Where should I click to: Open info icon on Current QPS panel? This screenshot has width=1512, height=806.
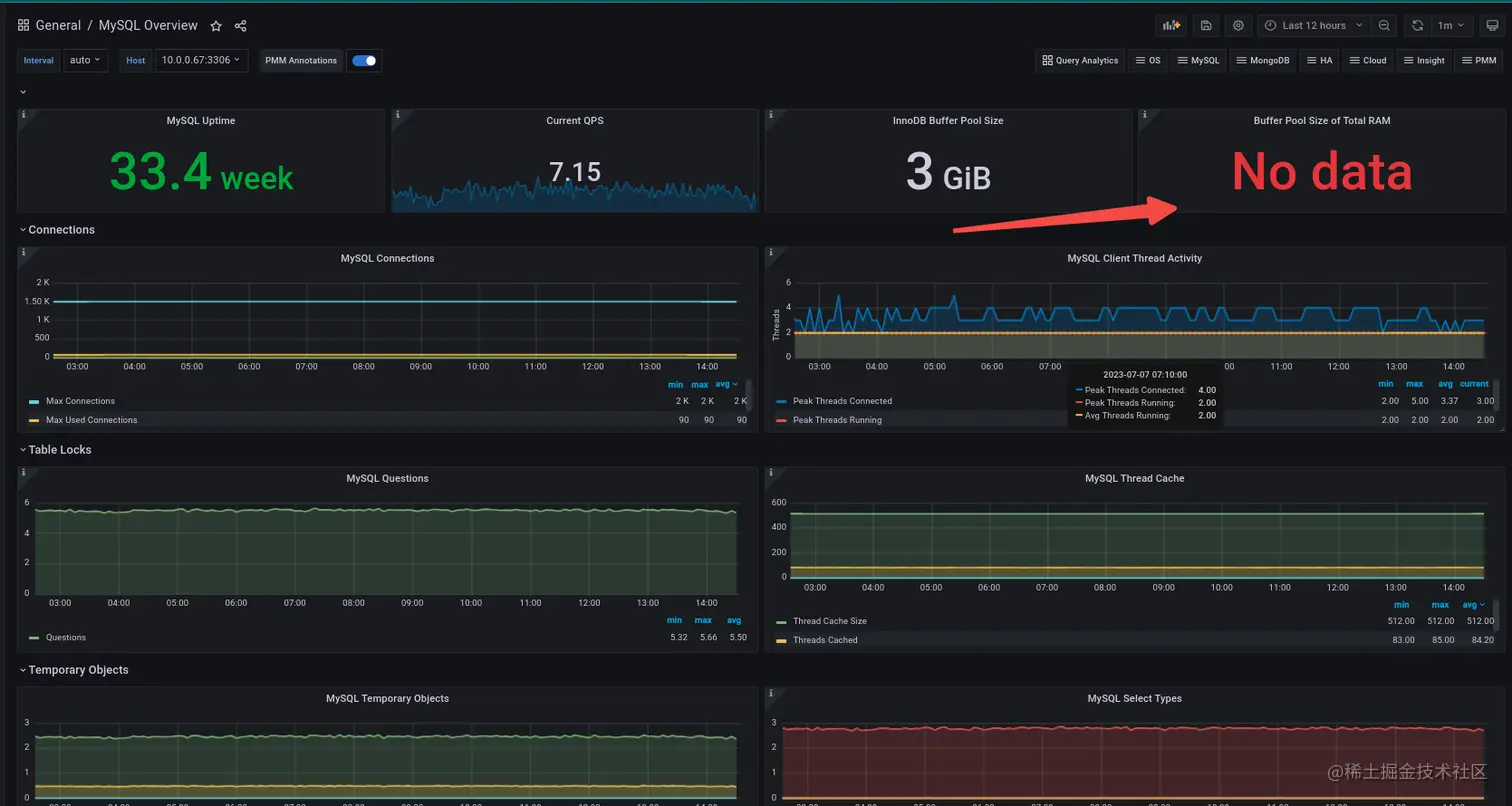point(397,114)
